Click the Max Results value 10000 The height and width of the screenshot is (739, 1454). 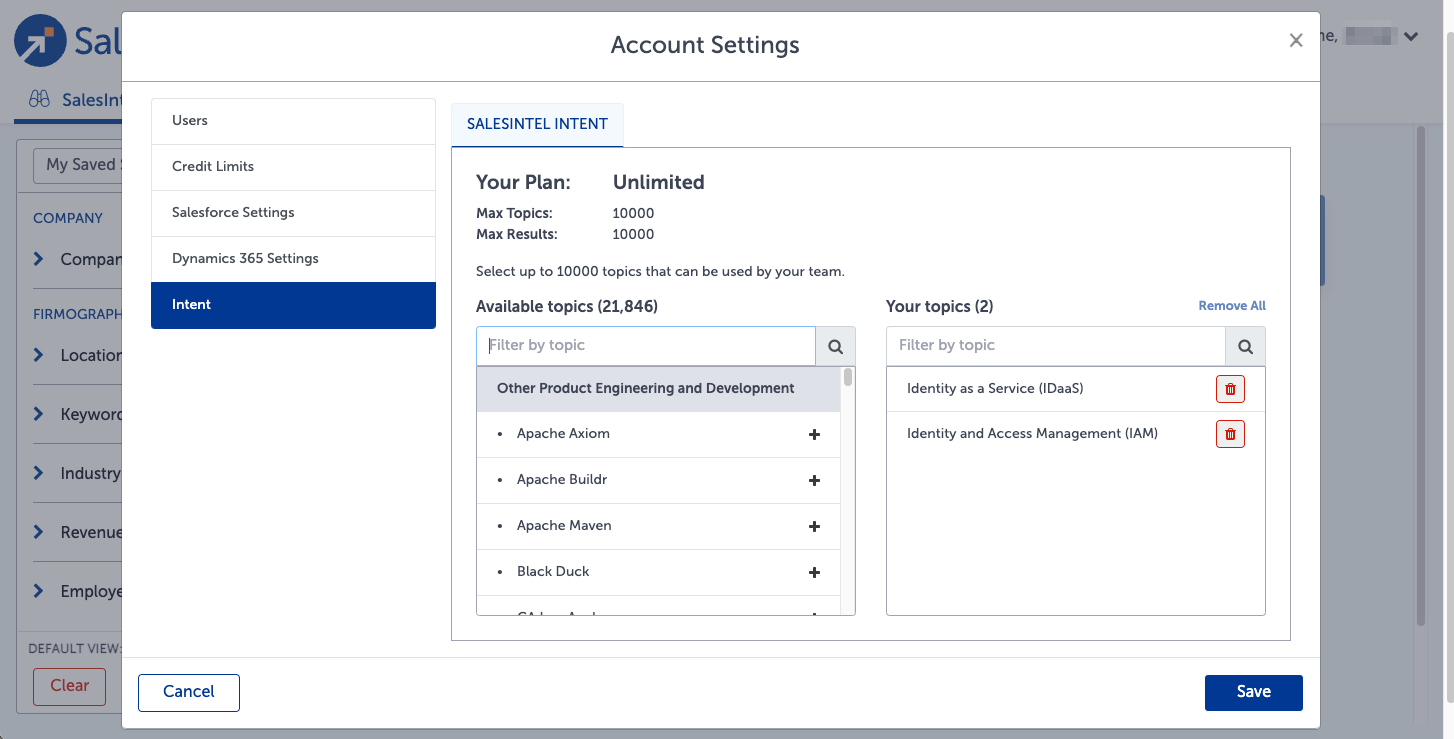point(633,235)
